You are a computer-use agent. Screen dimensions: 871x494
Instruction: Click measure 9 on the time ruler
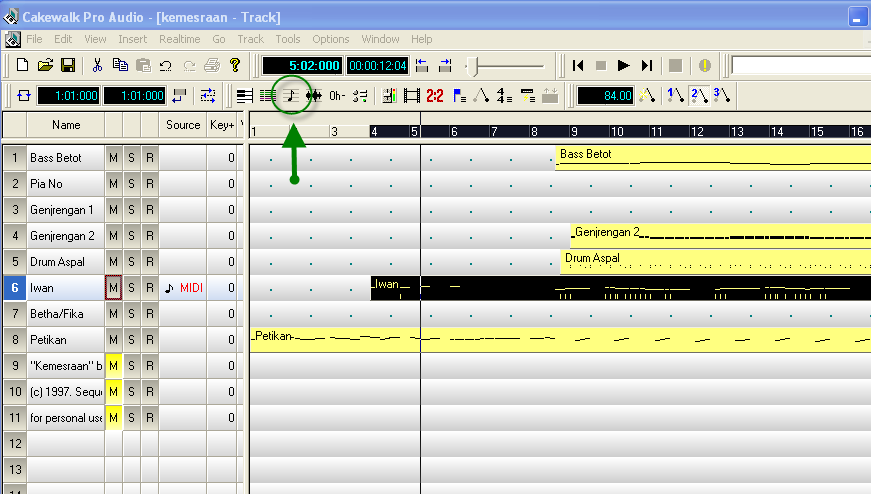[574, 132]
